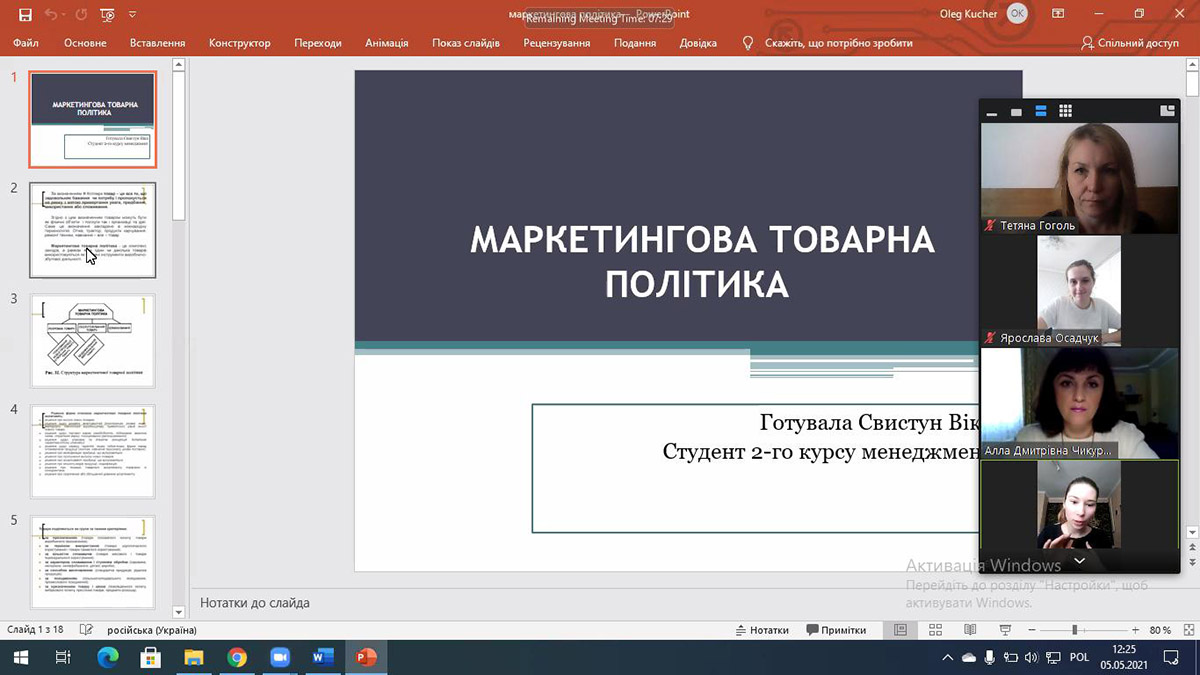Viewport: 1200px width, 675px height.
Task: Save the presentation from Quick Access Toolbar
Action: [x=25, y=15]
